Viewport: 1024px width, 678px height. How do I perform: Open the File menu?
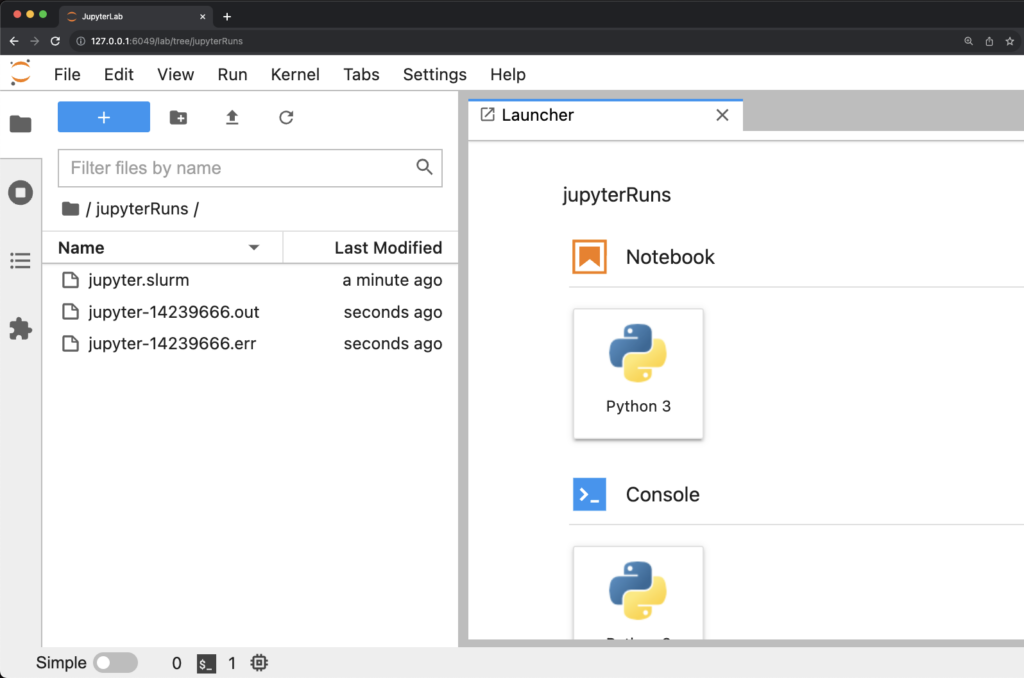[67, 74]
